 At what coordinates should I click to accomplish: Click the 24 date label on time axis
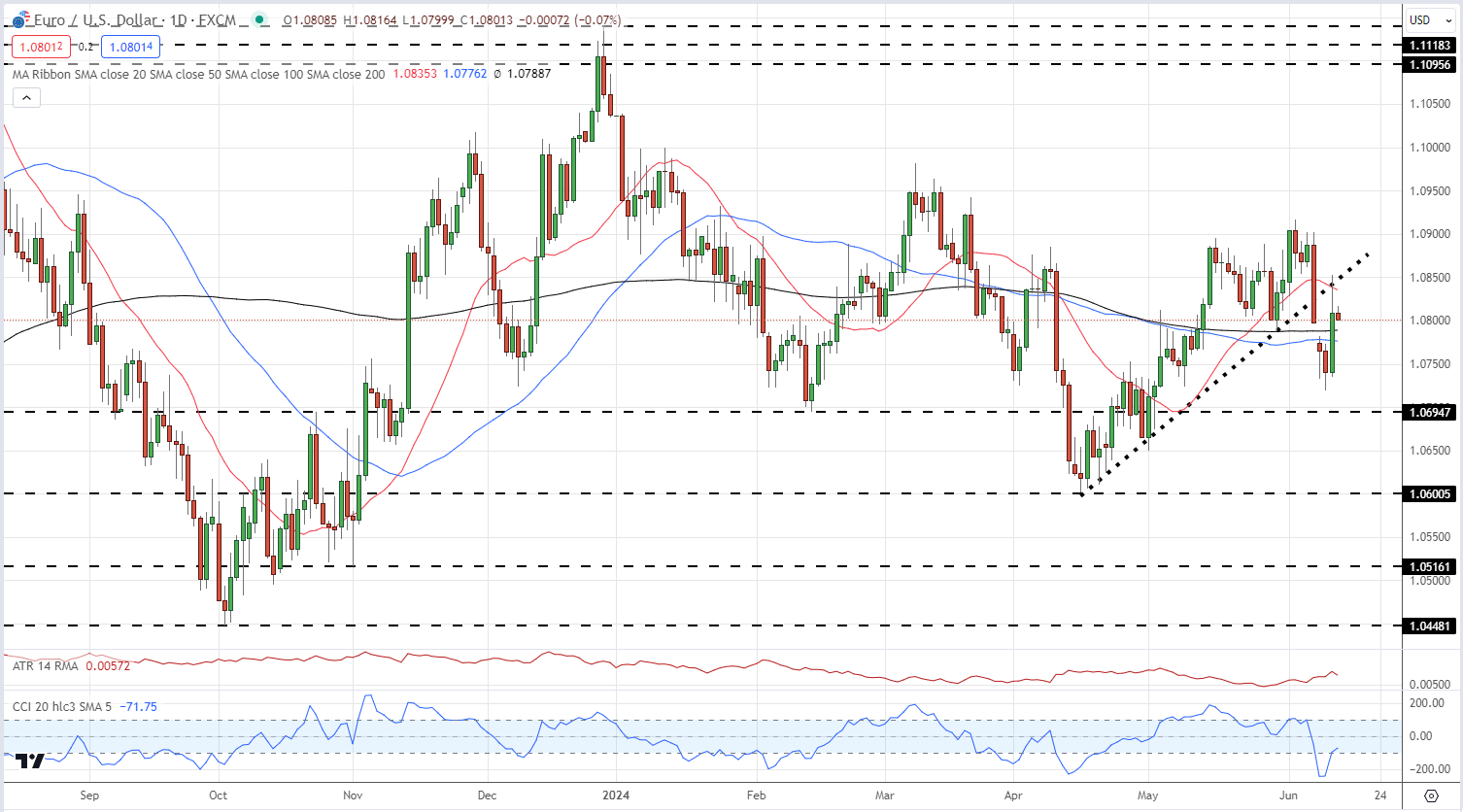[1380, 795]
